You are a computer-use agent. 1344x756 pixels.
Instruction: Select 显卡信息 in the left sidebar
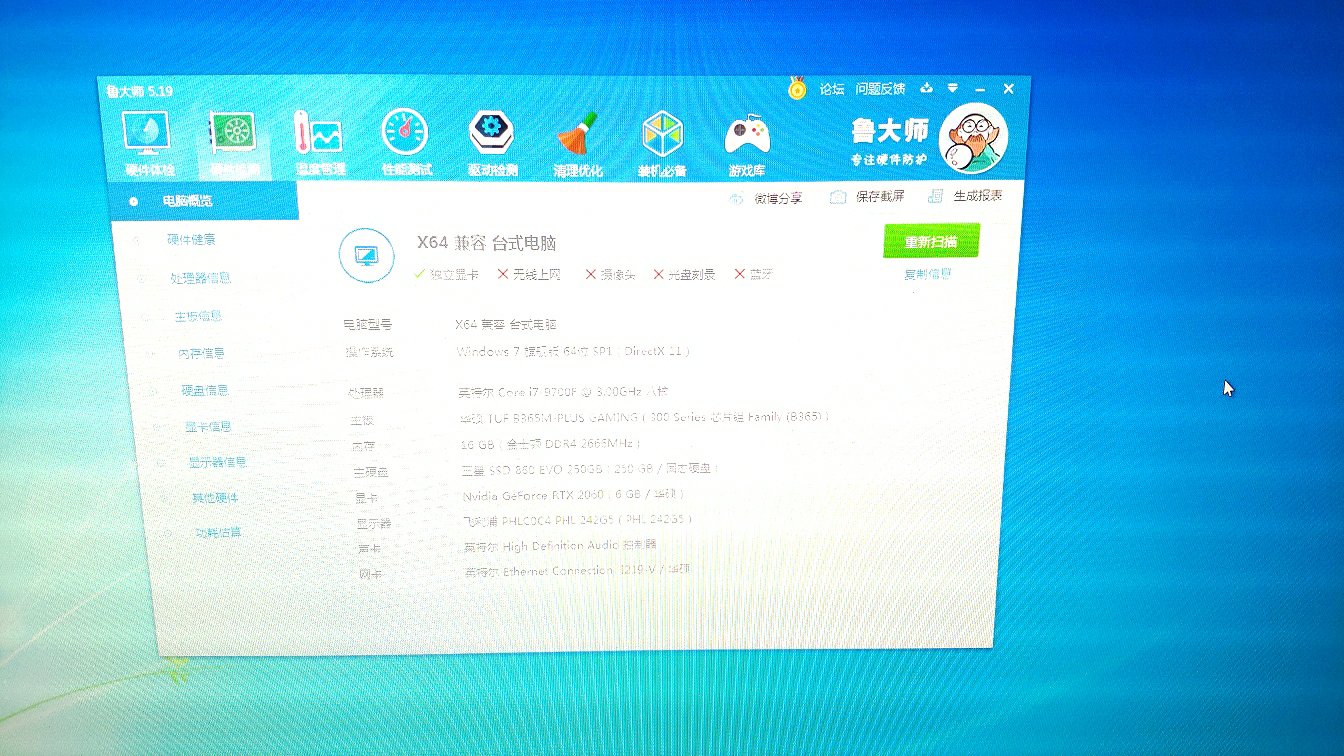[208, 426]
